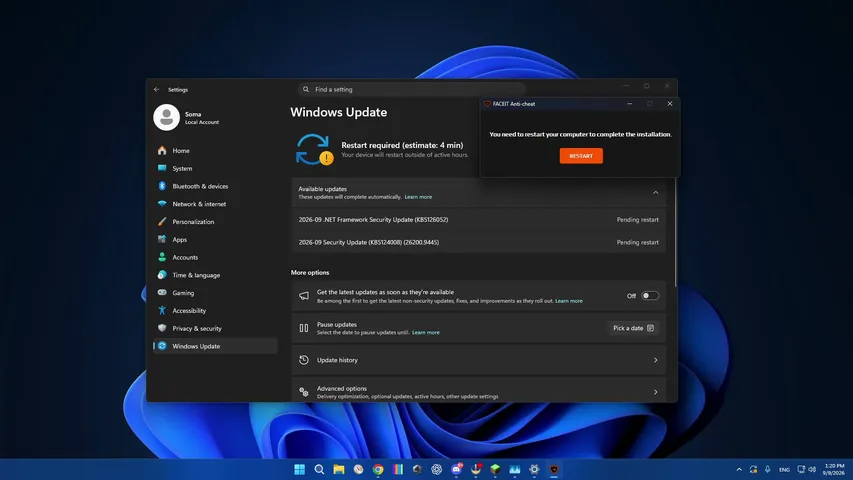The height and width of the screenshot is (480, 853).
Task: Switch to Settings gear on the taskbar
Action: click(x=534, y=469)
